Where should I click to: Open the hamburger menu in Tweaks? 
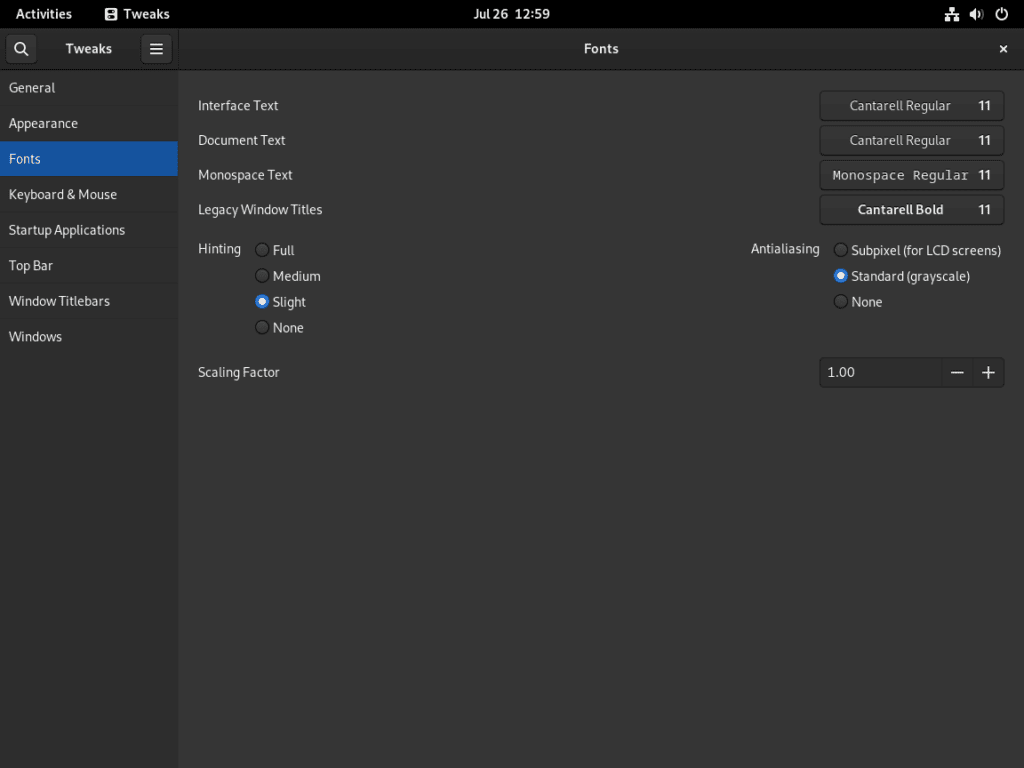coord(156,48)
